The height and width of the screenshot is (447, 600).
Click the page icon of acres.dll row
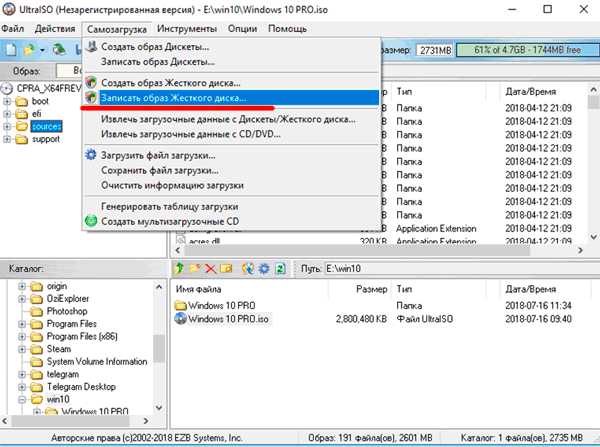[181, 240]
